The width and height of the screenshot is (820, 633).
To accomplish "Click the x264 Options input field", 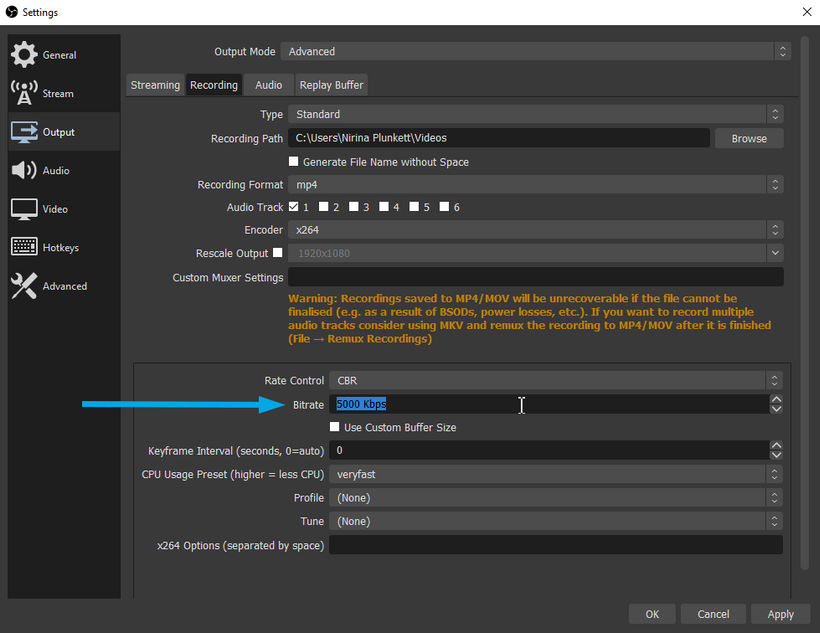I will pos(556,544).
